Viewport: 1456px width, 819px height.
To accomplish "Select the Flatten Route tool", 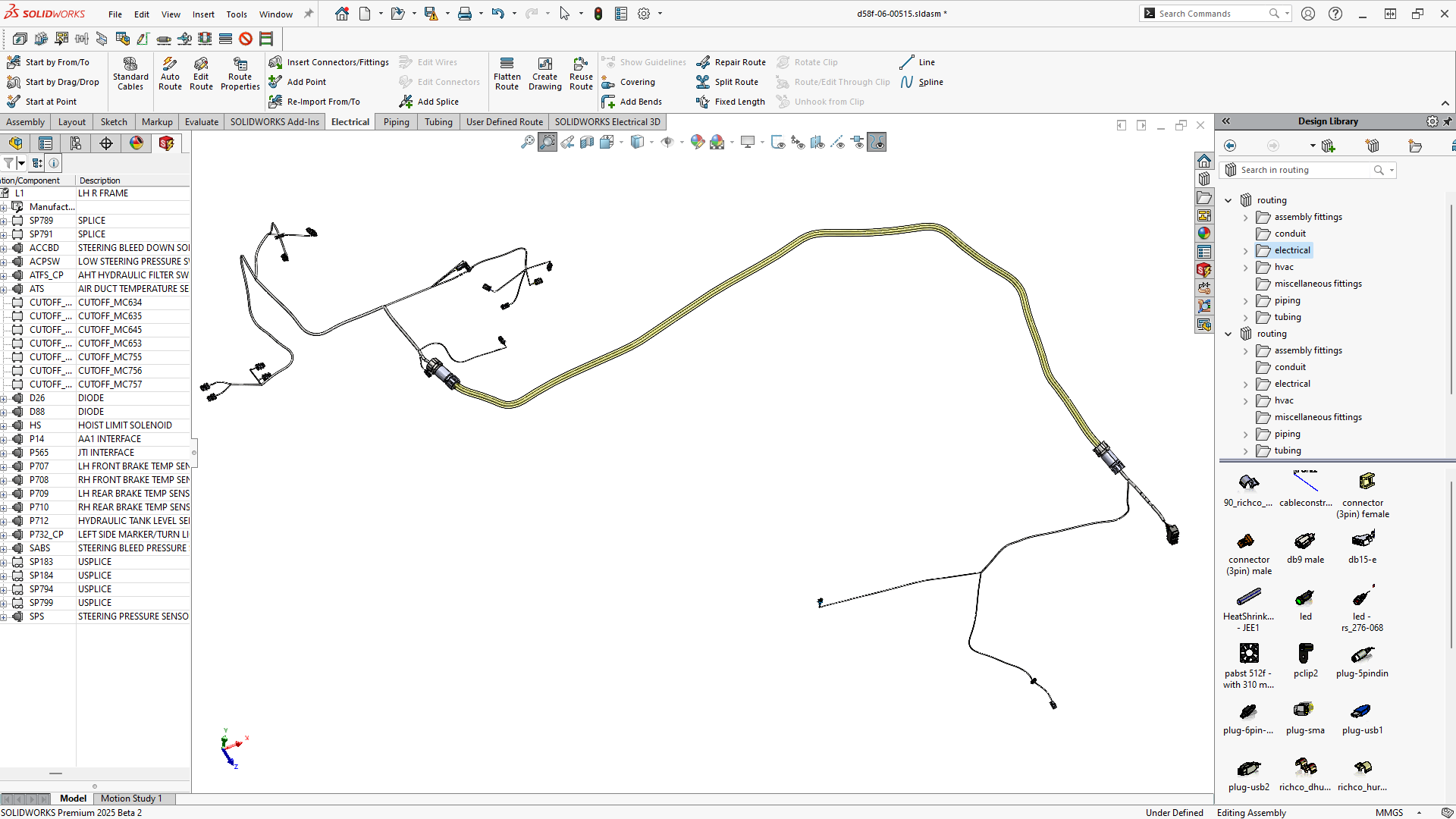I will [507, 74].
